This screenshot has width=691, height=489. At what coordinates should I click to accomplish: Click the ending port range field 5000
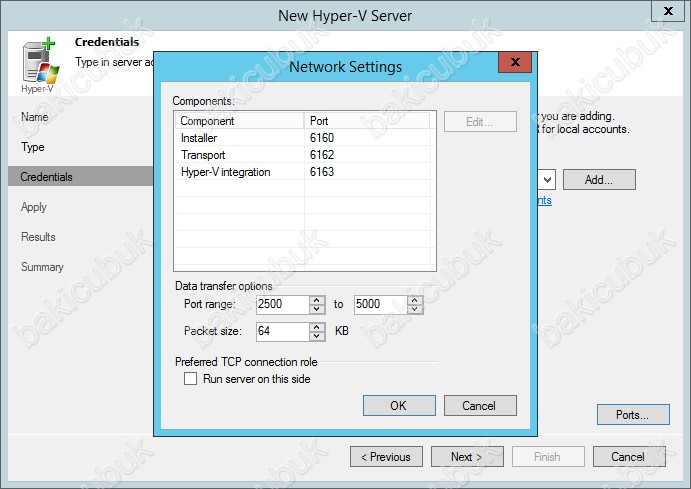click(381, 304)
